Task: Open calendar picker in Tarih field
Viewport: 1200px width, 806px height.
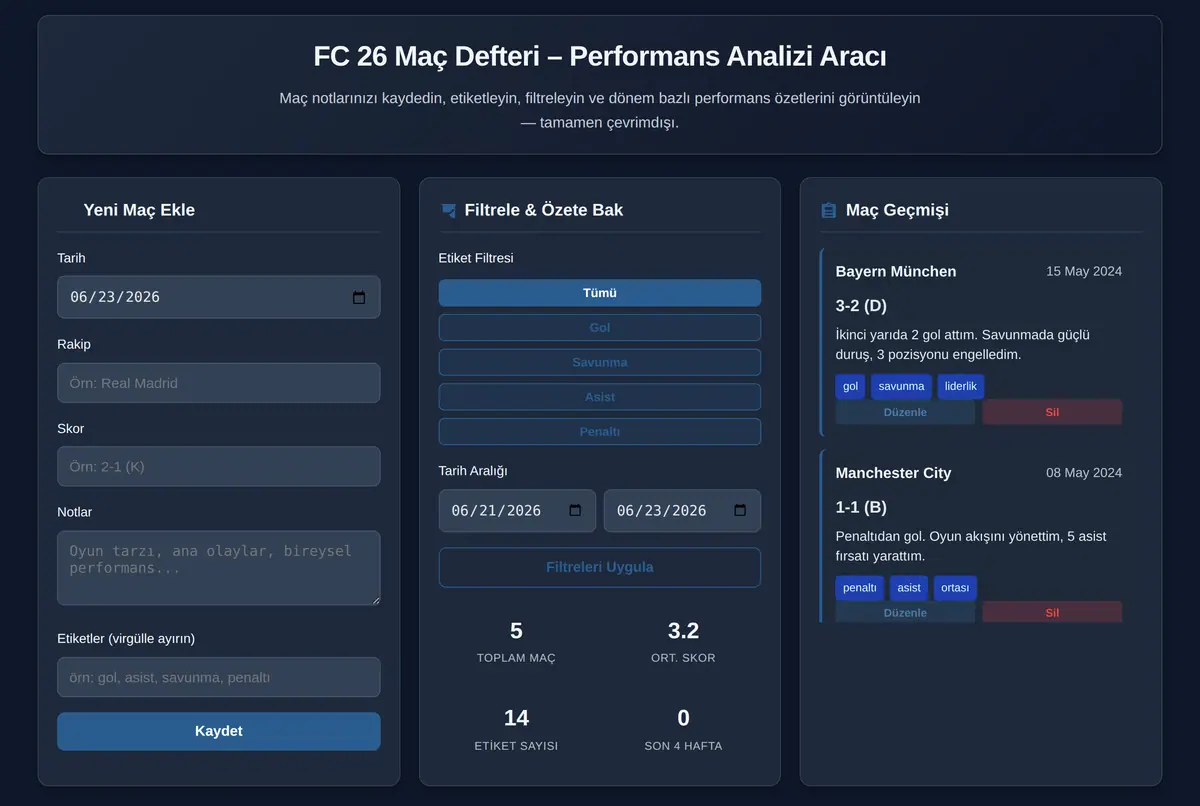Action: tap(359, 297)
